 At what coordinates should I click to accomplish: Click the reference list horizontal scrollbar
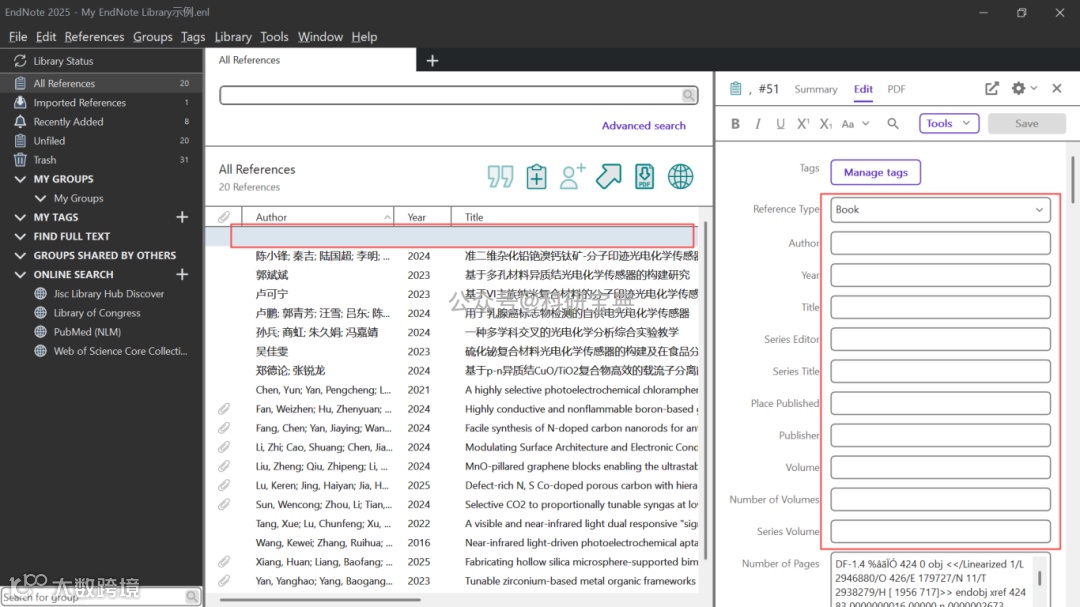tap(320, 600)
